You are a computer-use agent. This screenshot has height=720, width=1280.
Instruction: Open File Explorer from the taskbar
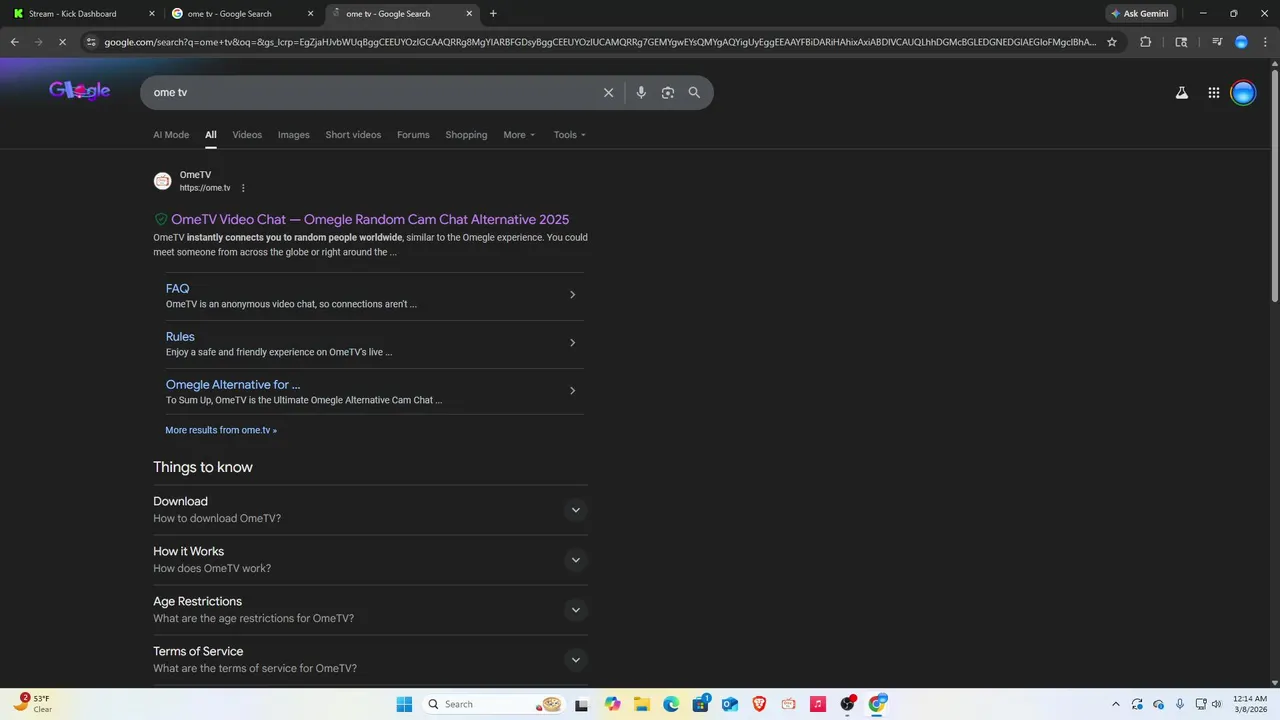coord(641,704)
